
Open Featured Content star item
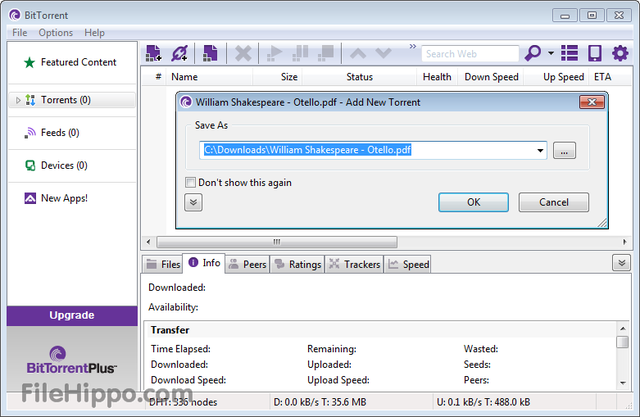point(70,62)
